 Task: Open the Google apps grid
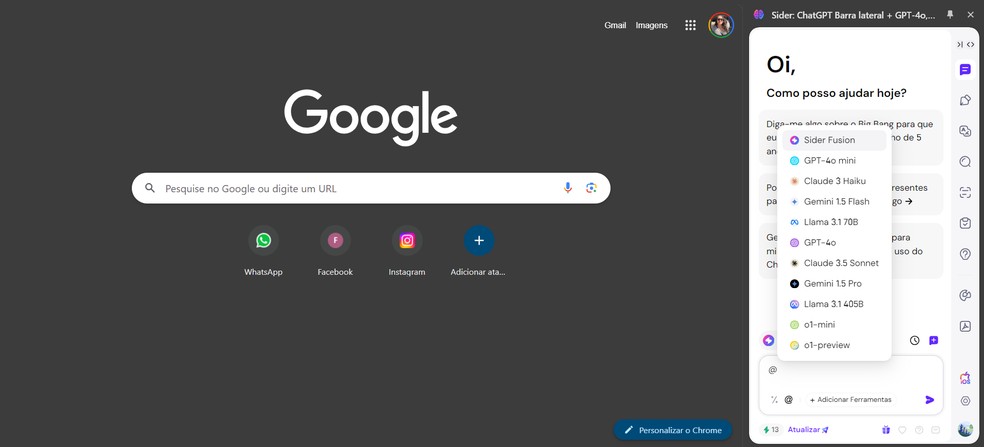(x=690, y=25)
